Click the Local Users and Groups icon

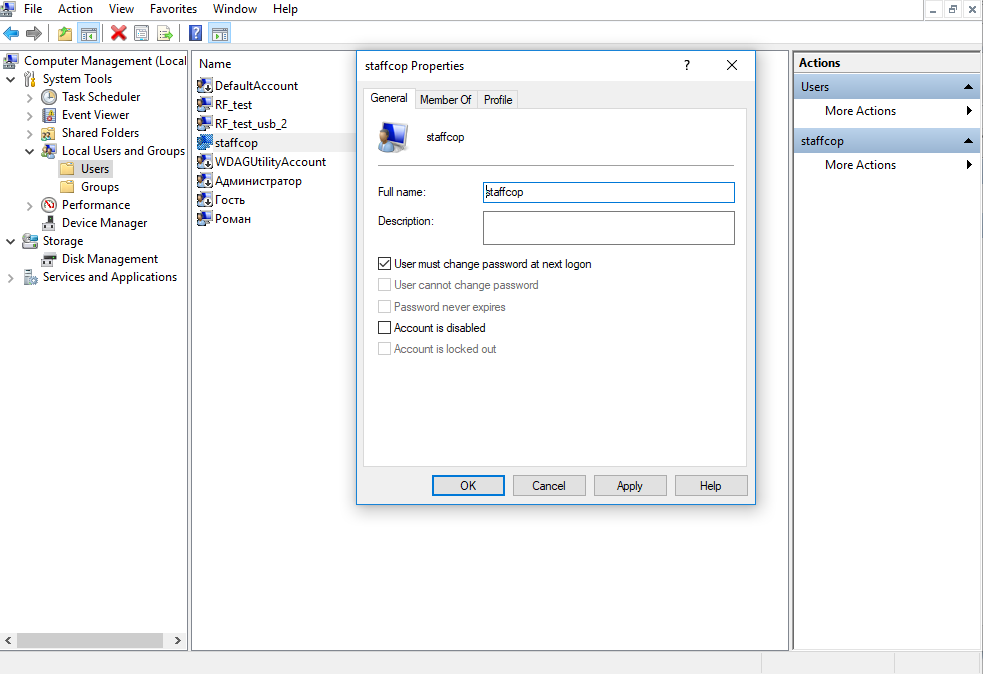[49, 151]
